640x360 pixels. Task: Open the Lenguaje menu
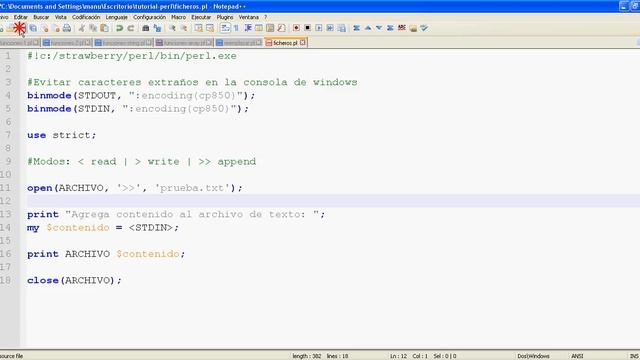(x=117, y=17)
